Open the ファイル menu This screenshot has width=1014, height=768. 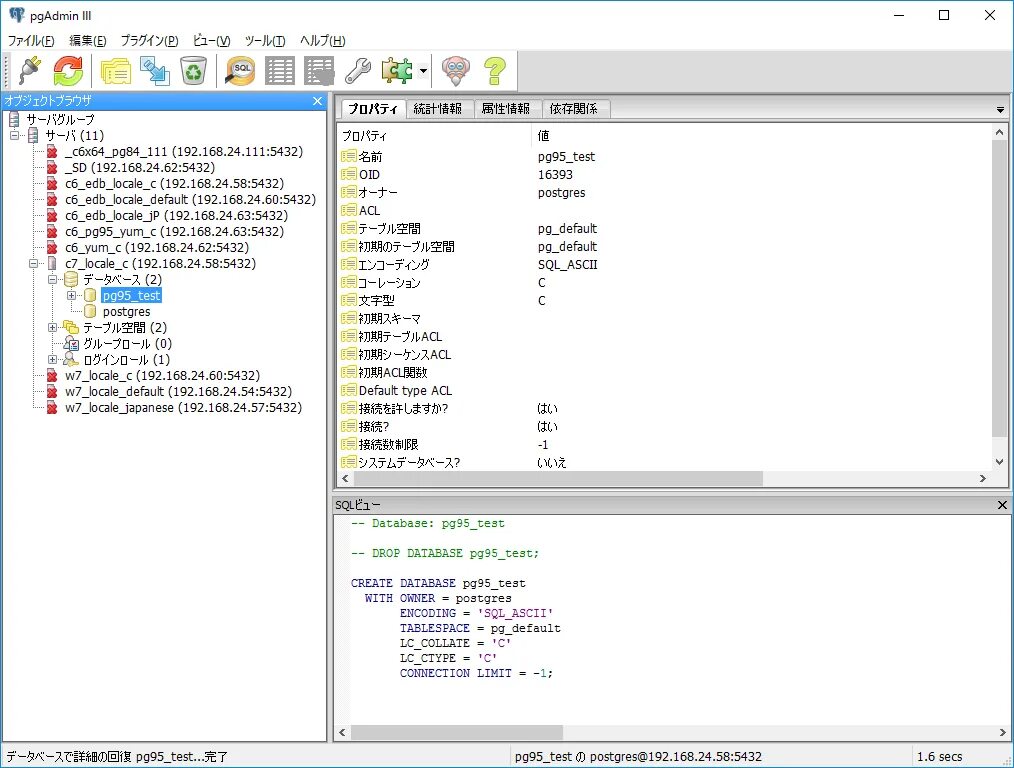coord(31,41)
